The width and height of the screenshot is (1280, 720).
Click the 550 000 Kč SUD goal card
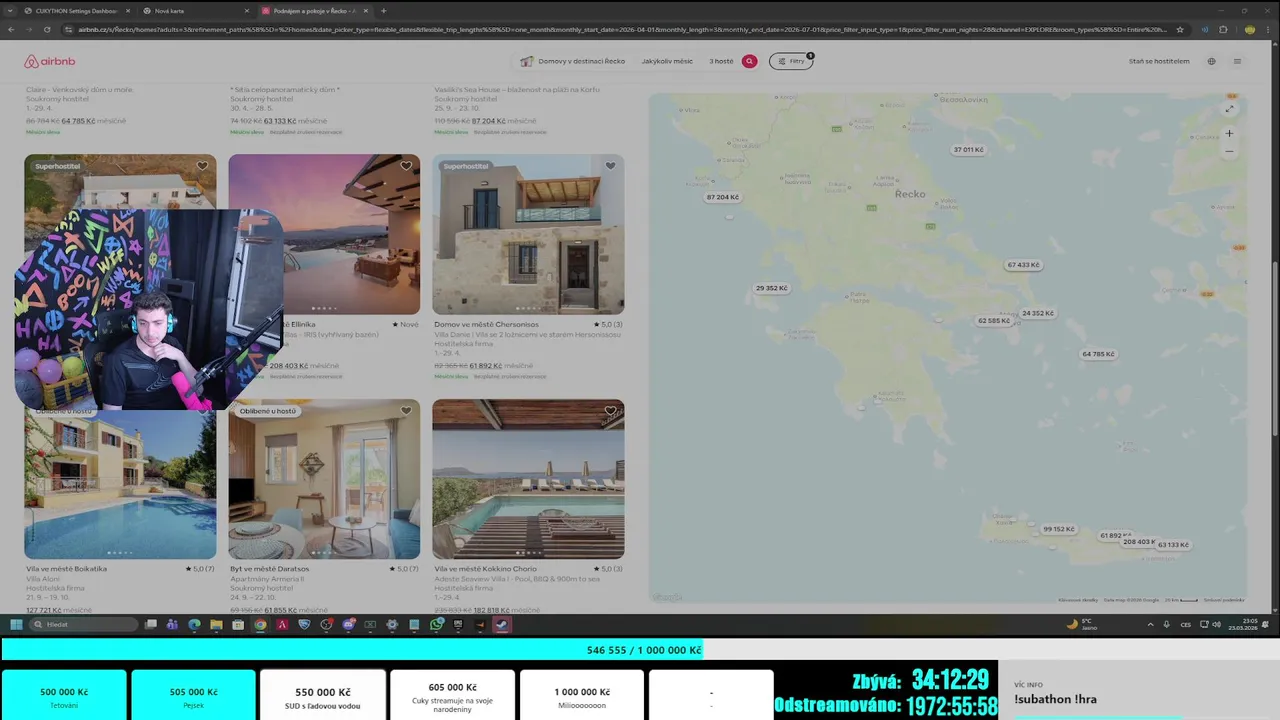[323, 696]
